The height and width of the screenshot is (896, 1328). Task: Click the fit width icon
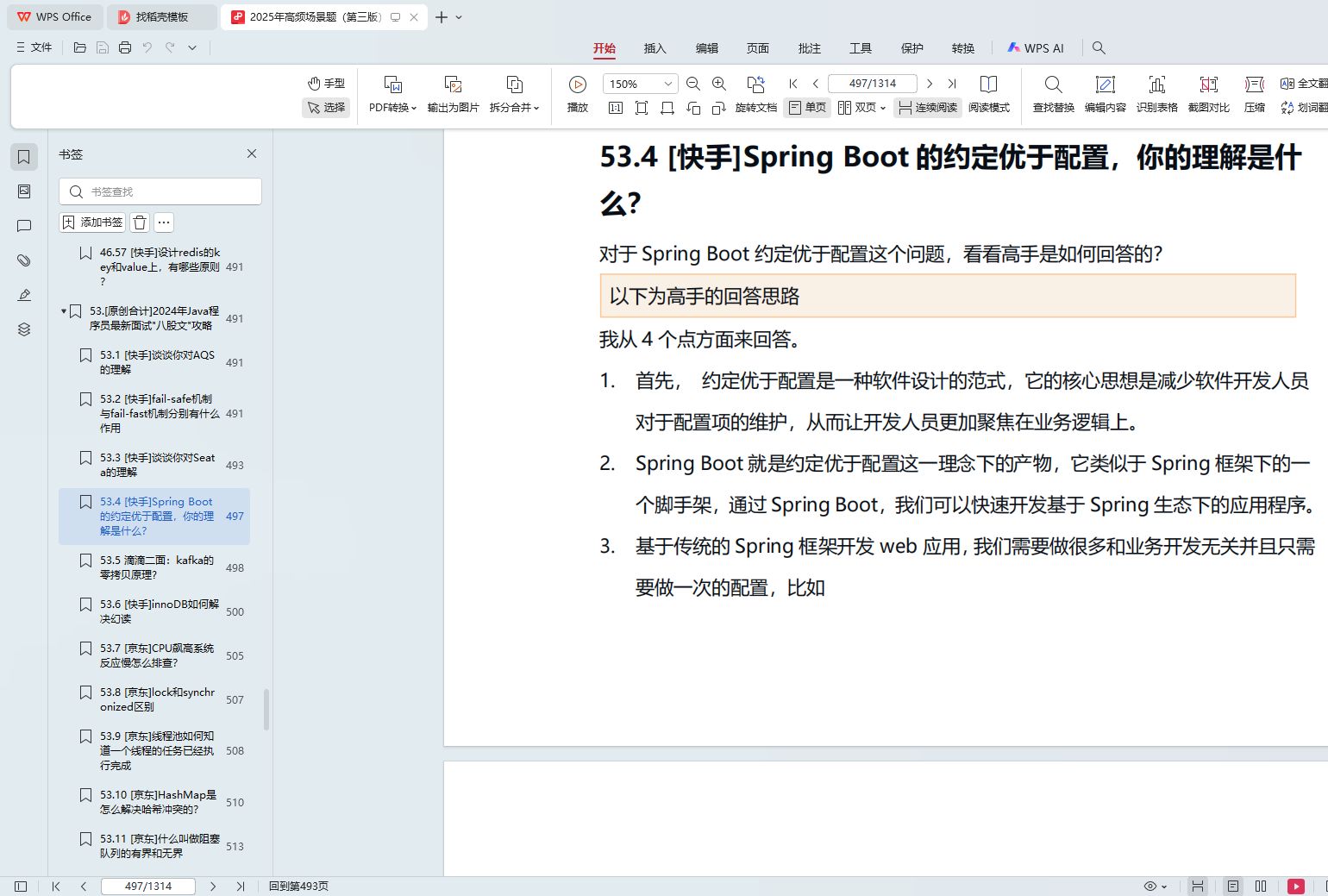[667, 108]
